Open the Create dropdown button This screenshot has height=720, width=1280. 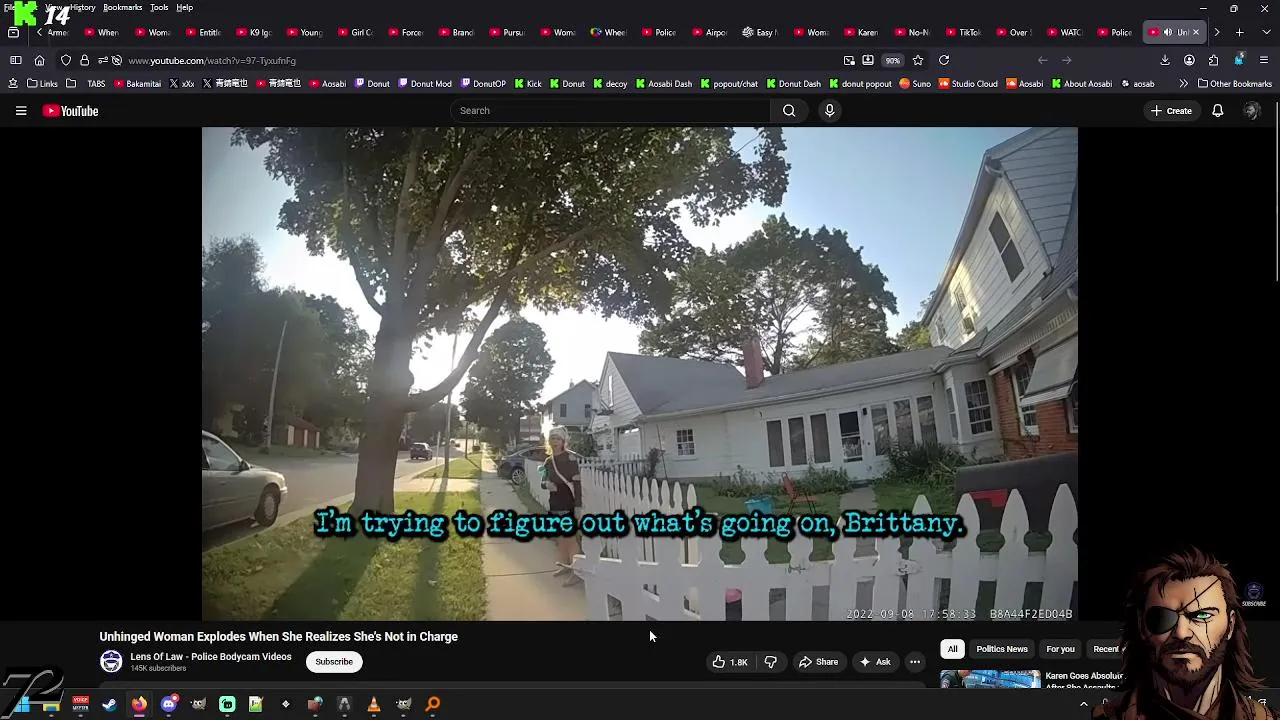(x=1171, y=111)
